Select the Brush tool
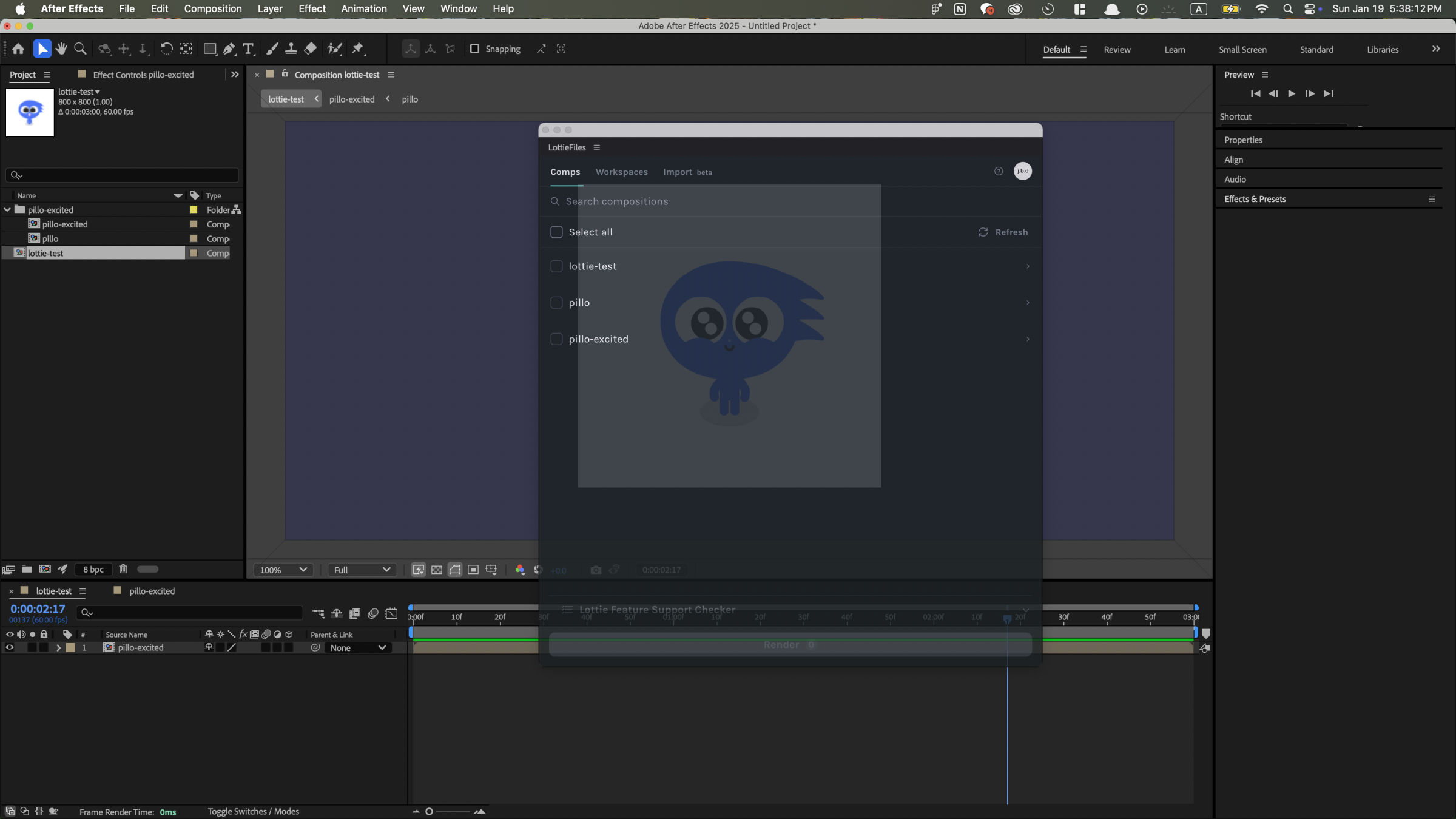This screenshot has width=1456, height=819. pos(272,49)
